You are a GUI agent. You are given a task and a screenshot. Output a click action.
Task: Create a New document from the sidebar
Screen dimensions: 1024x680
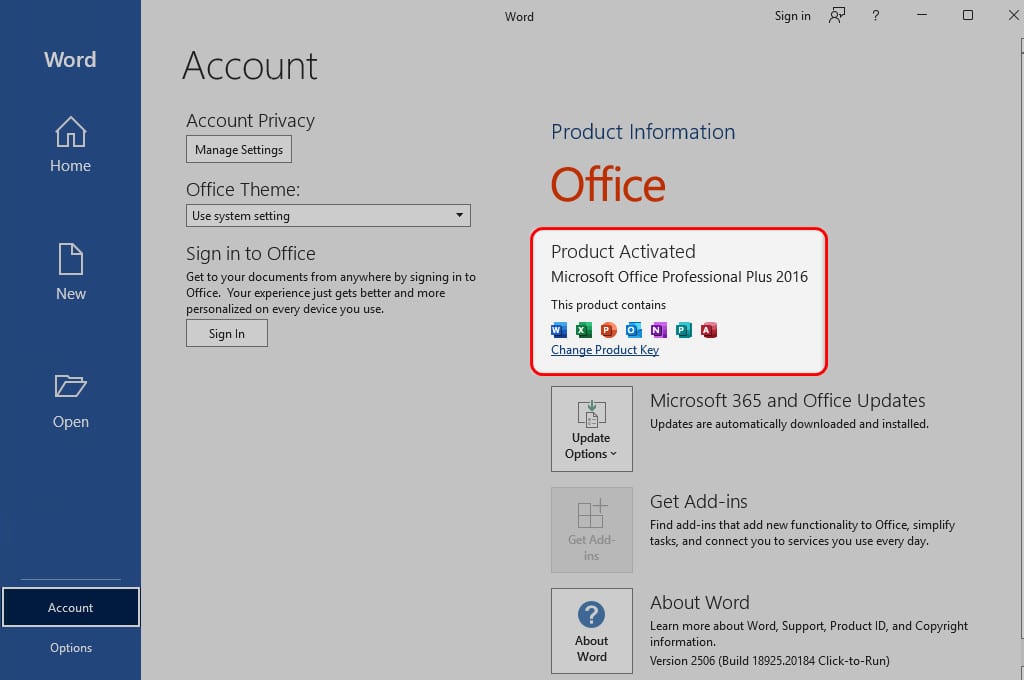71,272
